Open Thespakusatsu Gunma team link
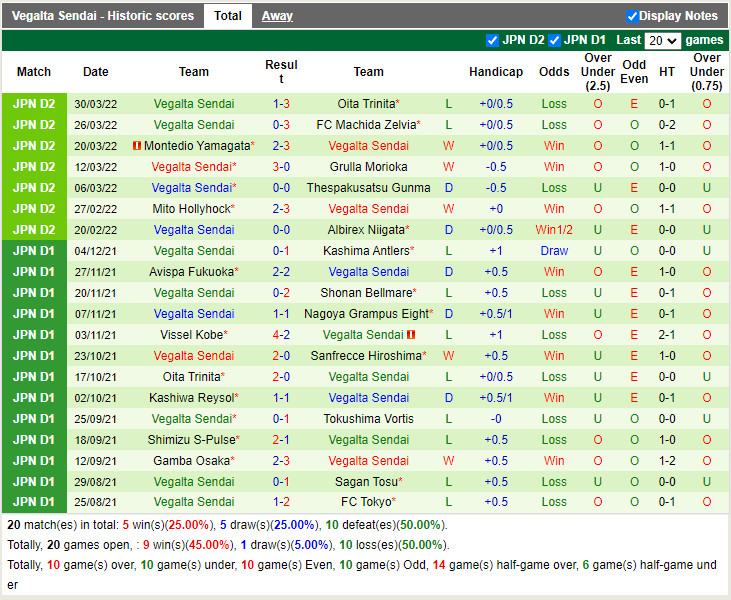731x600 pixels. 368,188
